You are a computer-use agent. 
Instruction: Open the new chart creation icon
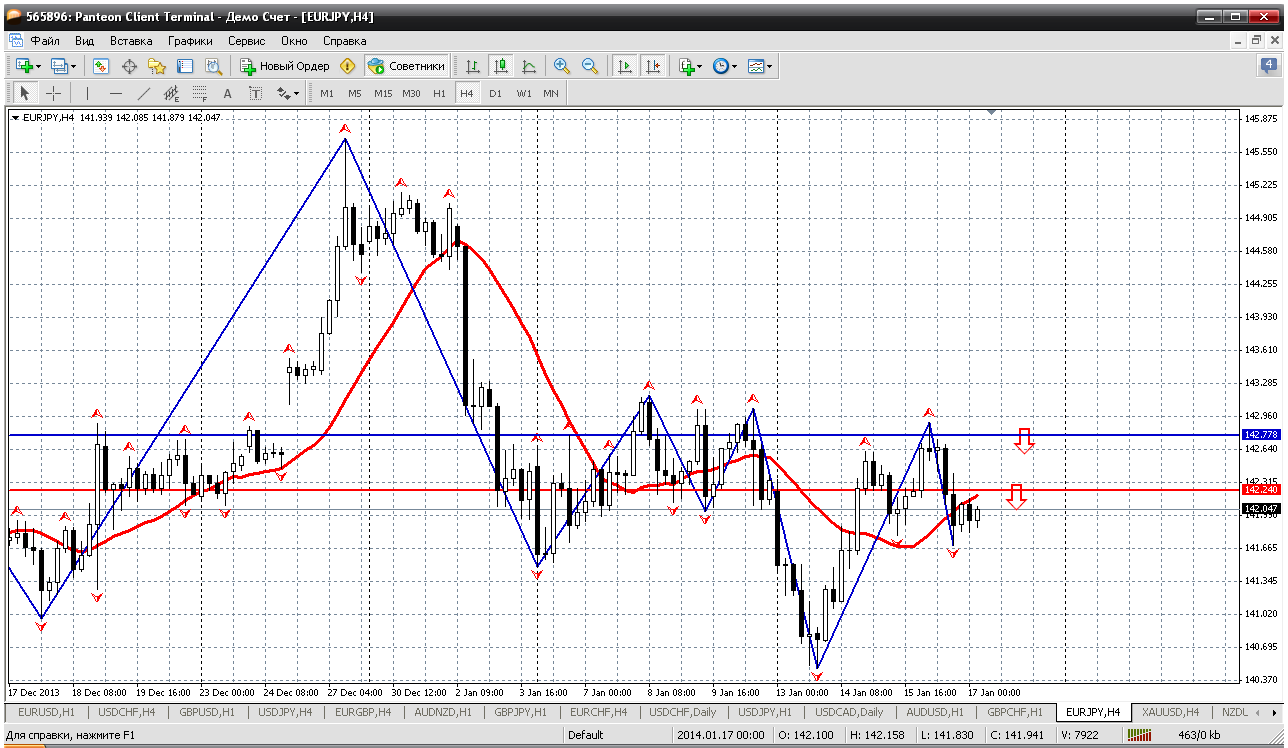pyautogui.click(x=23, y=66)
